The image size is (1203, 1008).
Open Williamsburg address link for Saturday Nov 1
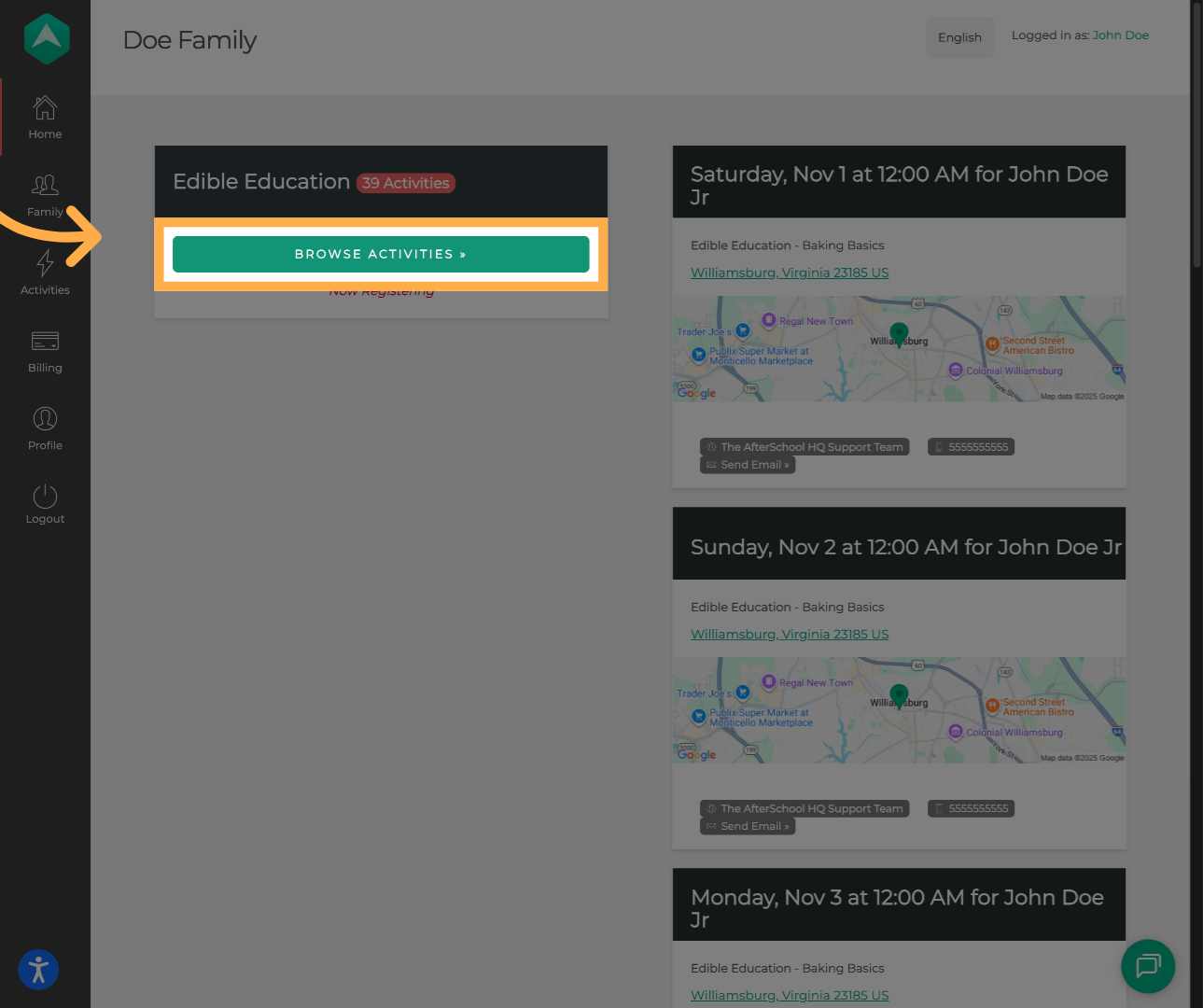tap(790, 273)
